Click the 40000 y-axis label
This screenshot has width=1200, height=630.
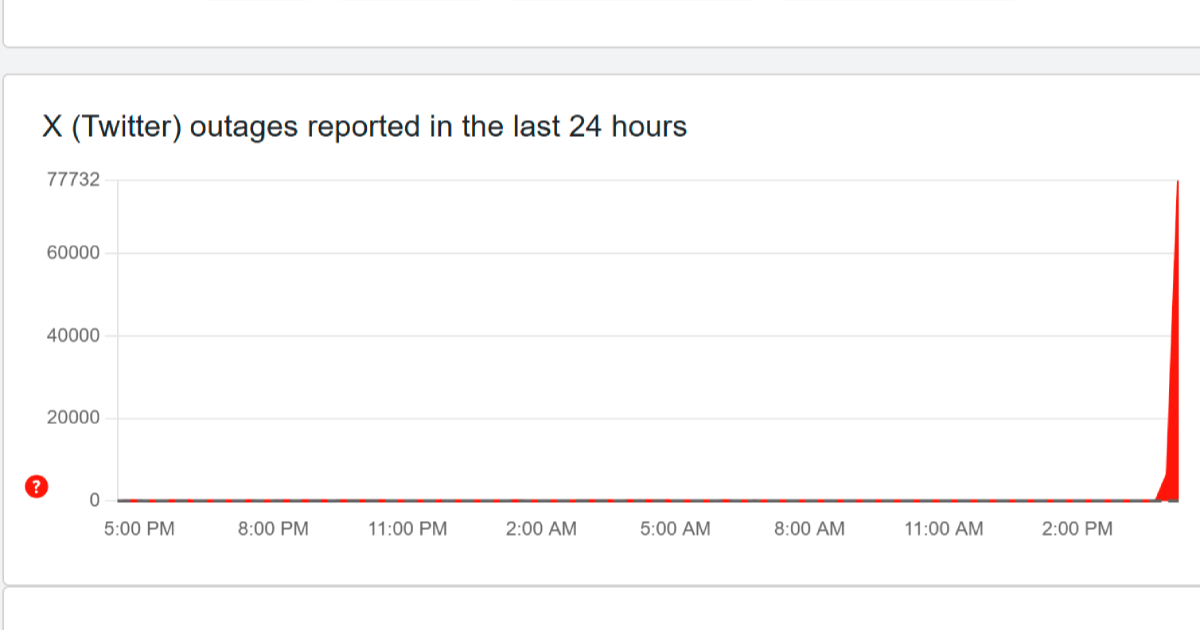(75, 336)
